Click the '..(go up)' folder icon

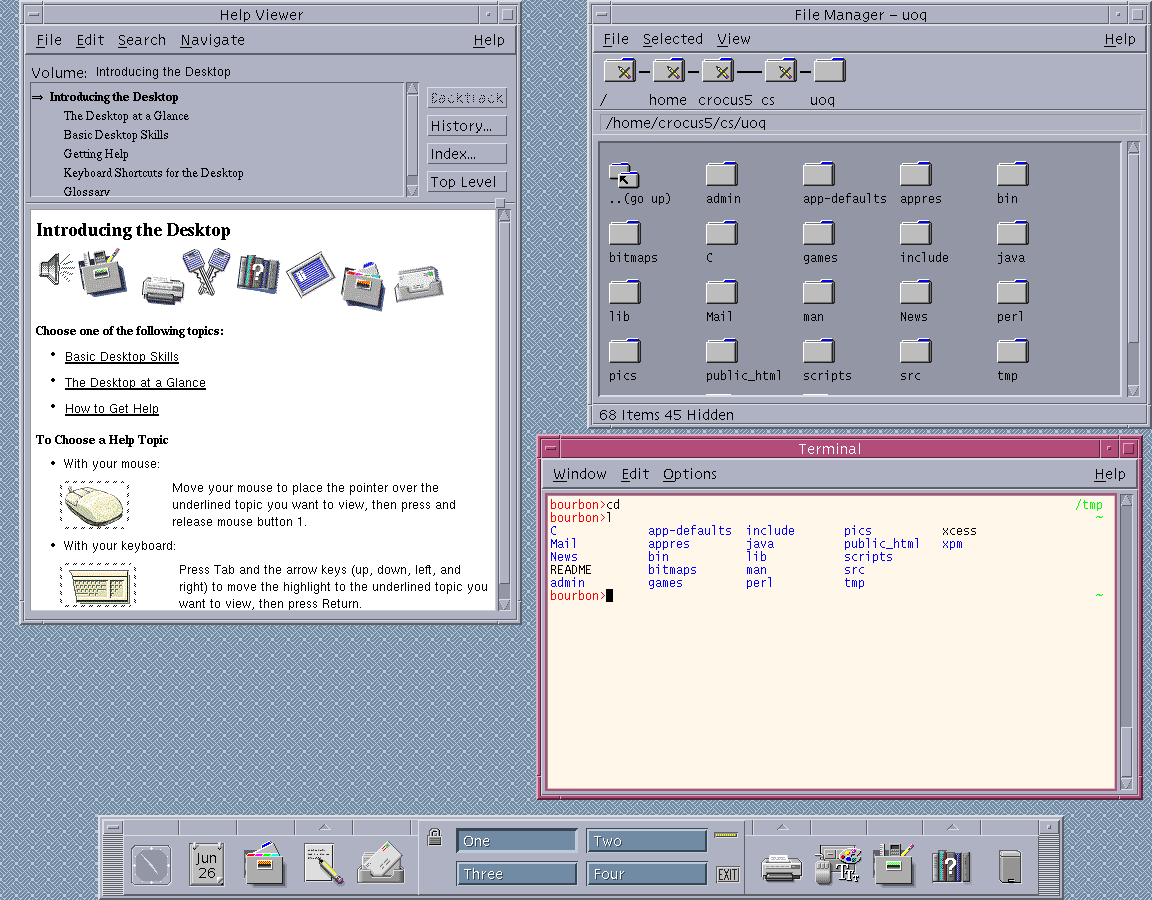624,175
